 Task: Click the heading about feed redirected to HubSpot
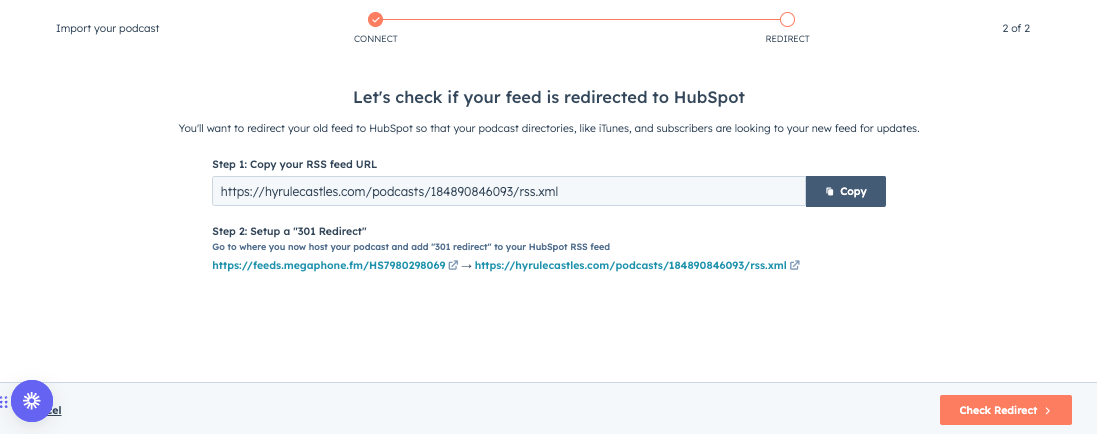548,97
